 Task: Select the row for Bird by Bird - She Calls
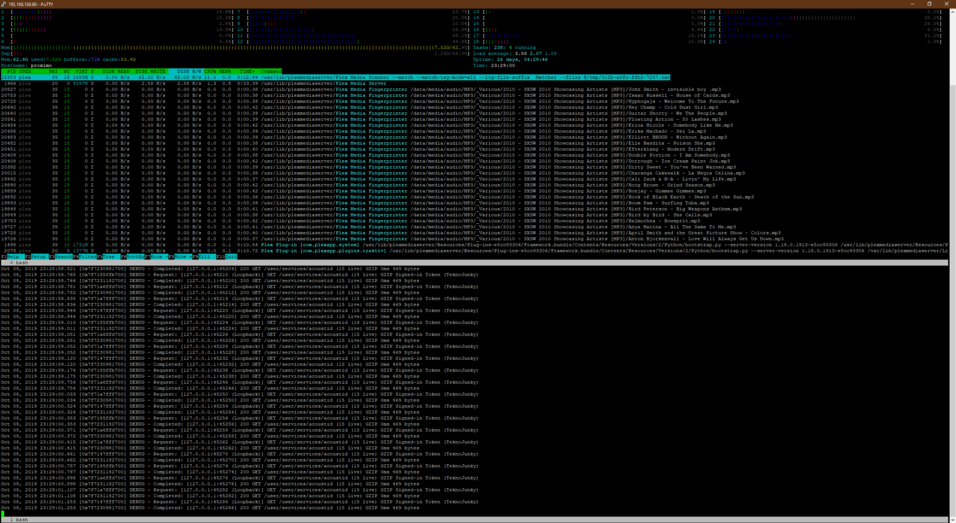(x=357, y=215)
